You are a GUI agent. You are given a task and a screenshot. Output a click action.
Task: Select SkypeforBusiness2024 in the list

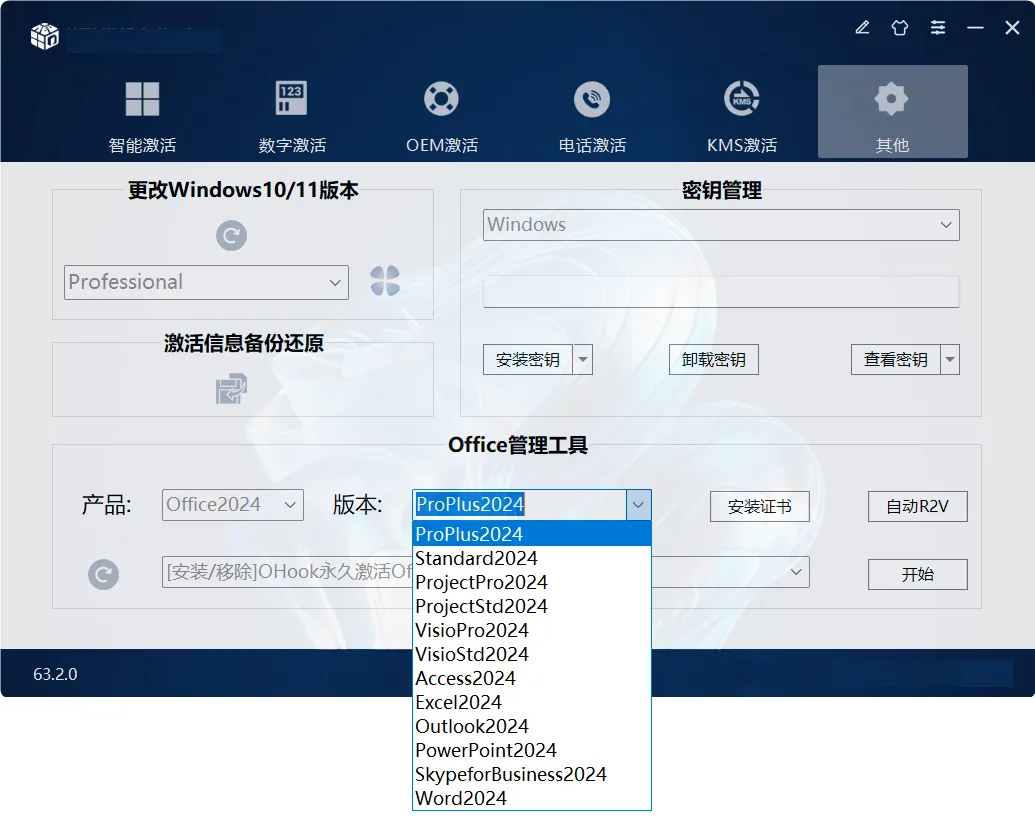pyautogui.click(x=531, y=774)
